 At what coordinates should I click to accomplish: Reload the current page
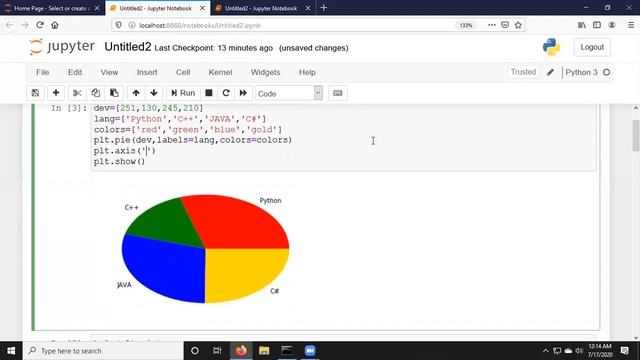coord(40,25)
